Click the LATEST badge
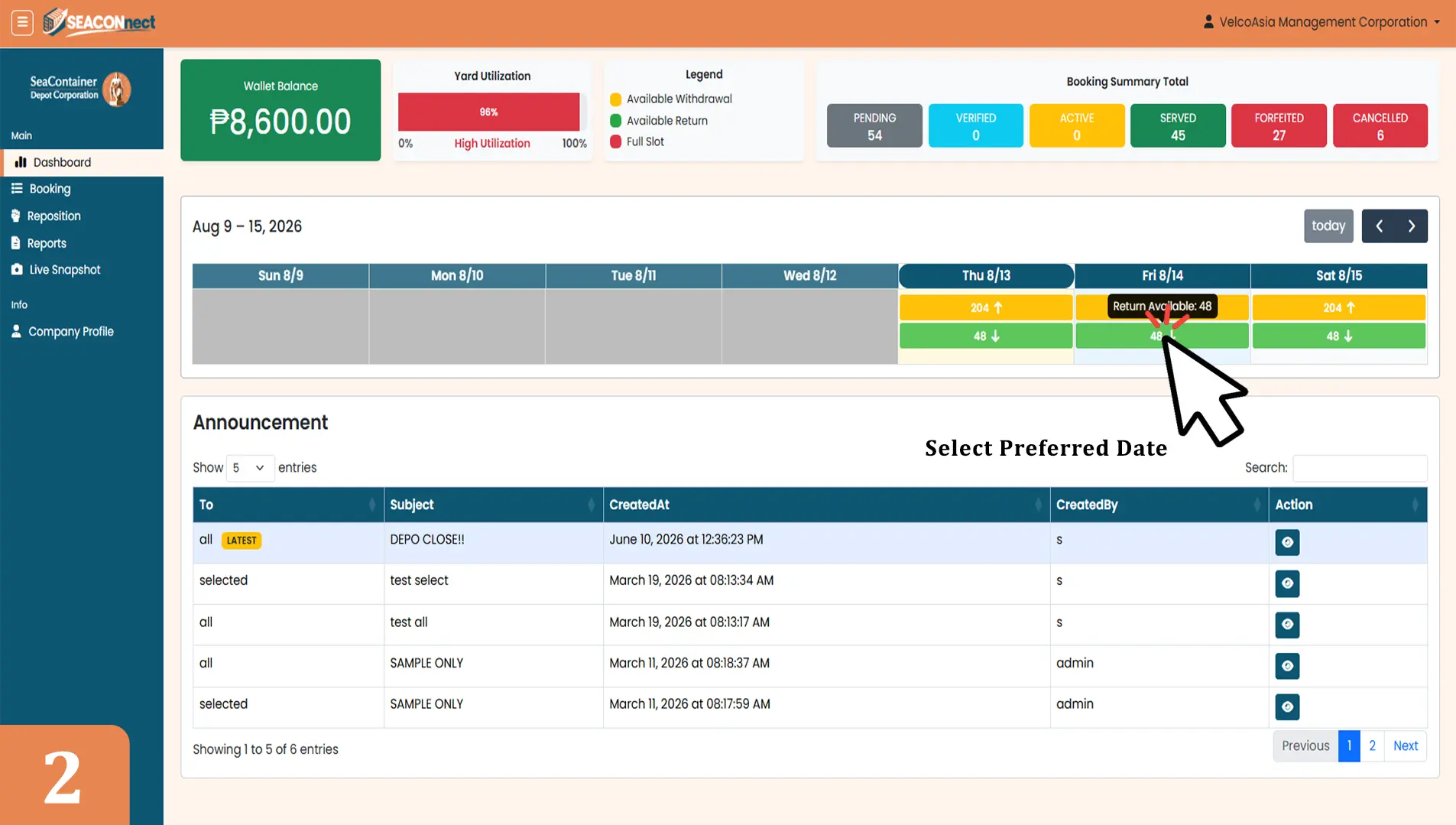 (242, 541)
